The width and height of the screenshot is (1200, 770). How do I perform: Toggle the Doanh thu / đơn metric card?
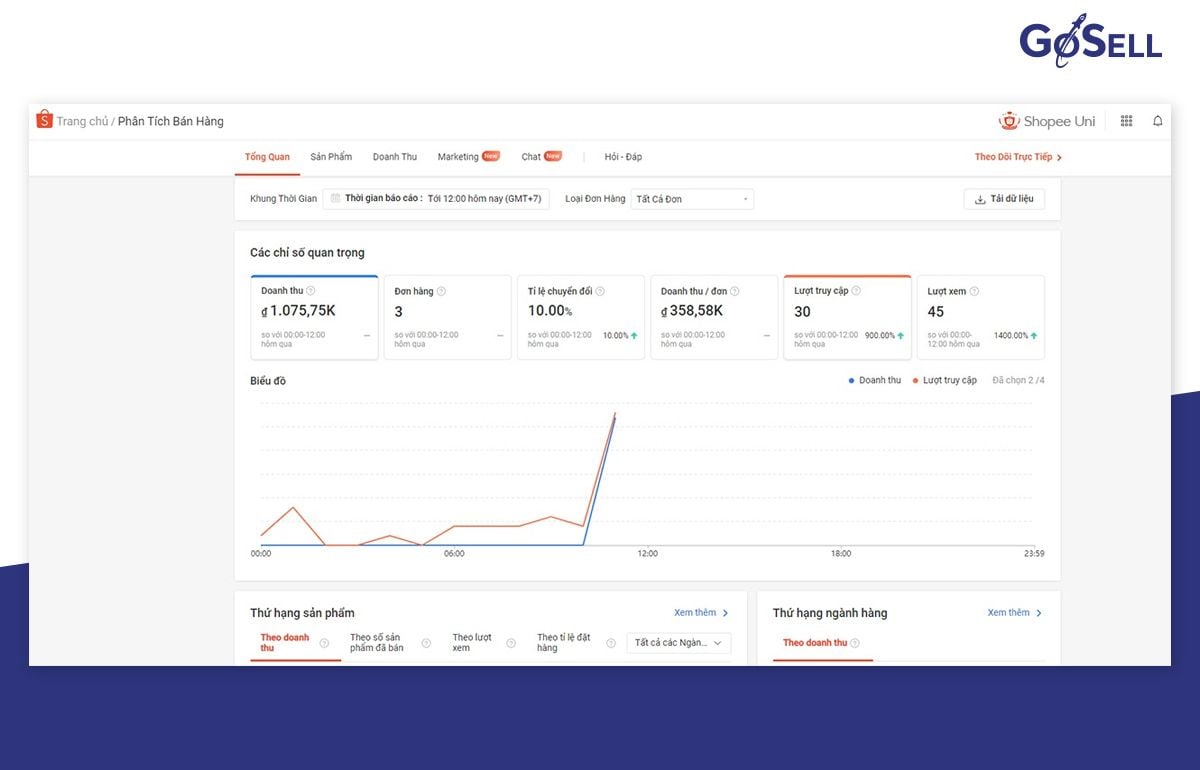pos(714,317)
